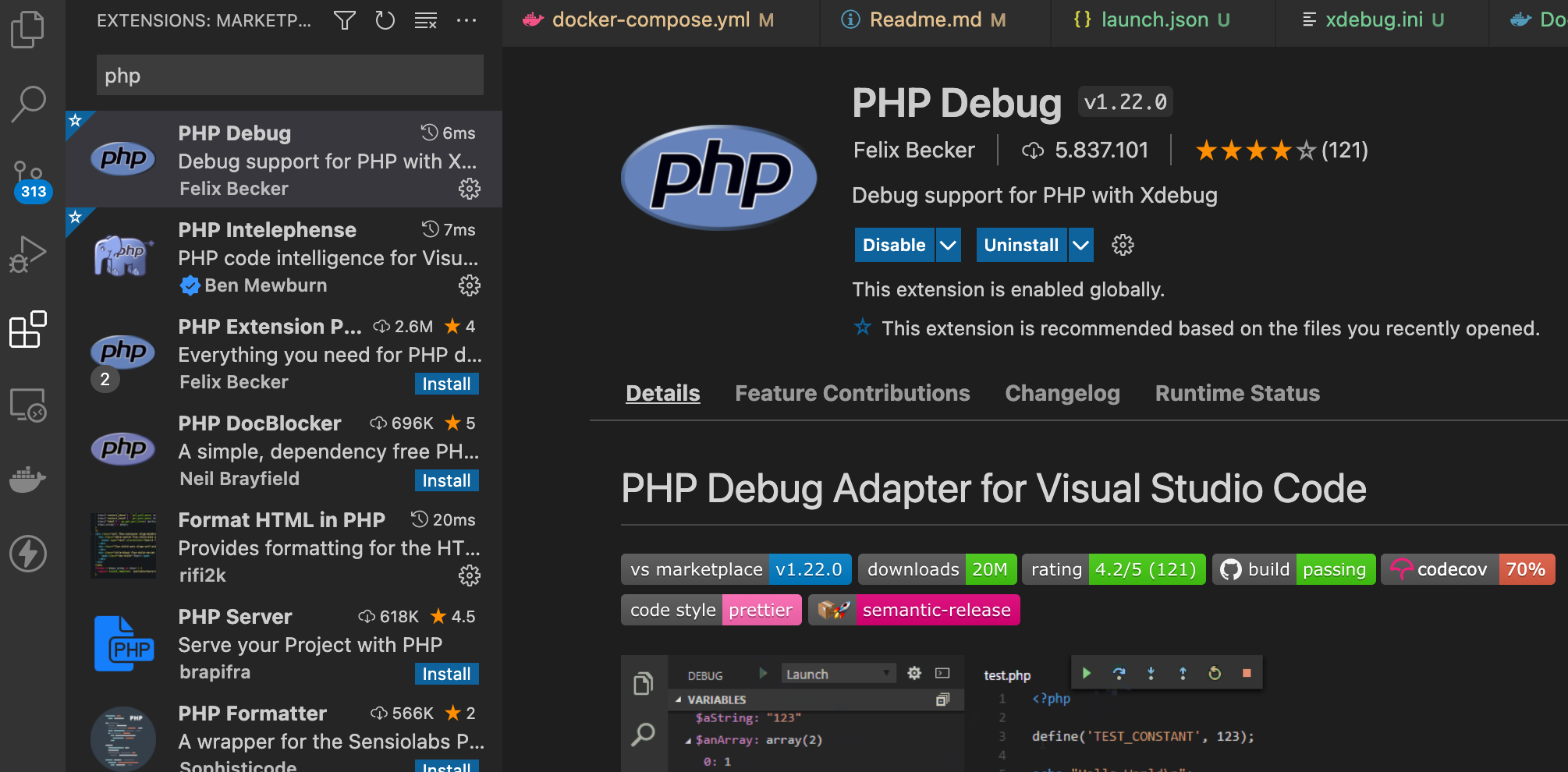Click the Format HTML in PHP thumbnail
Image resolution: width=1568 pixels, height=772 pixels.
123,545
